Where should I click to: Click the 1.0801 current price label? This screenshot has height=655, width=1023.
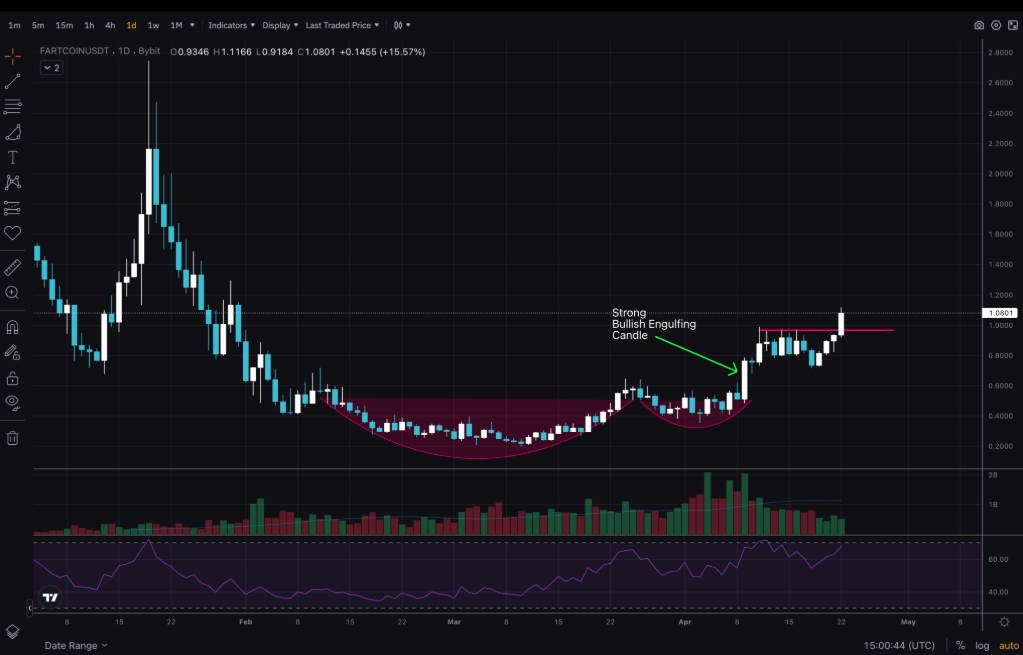tap(1000, 313)
